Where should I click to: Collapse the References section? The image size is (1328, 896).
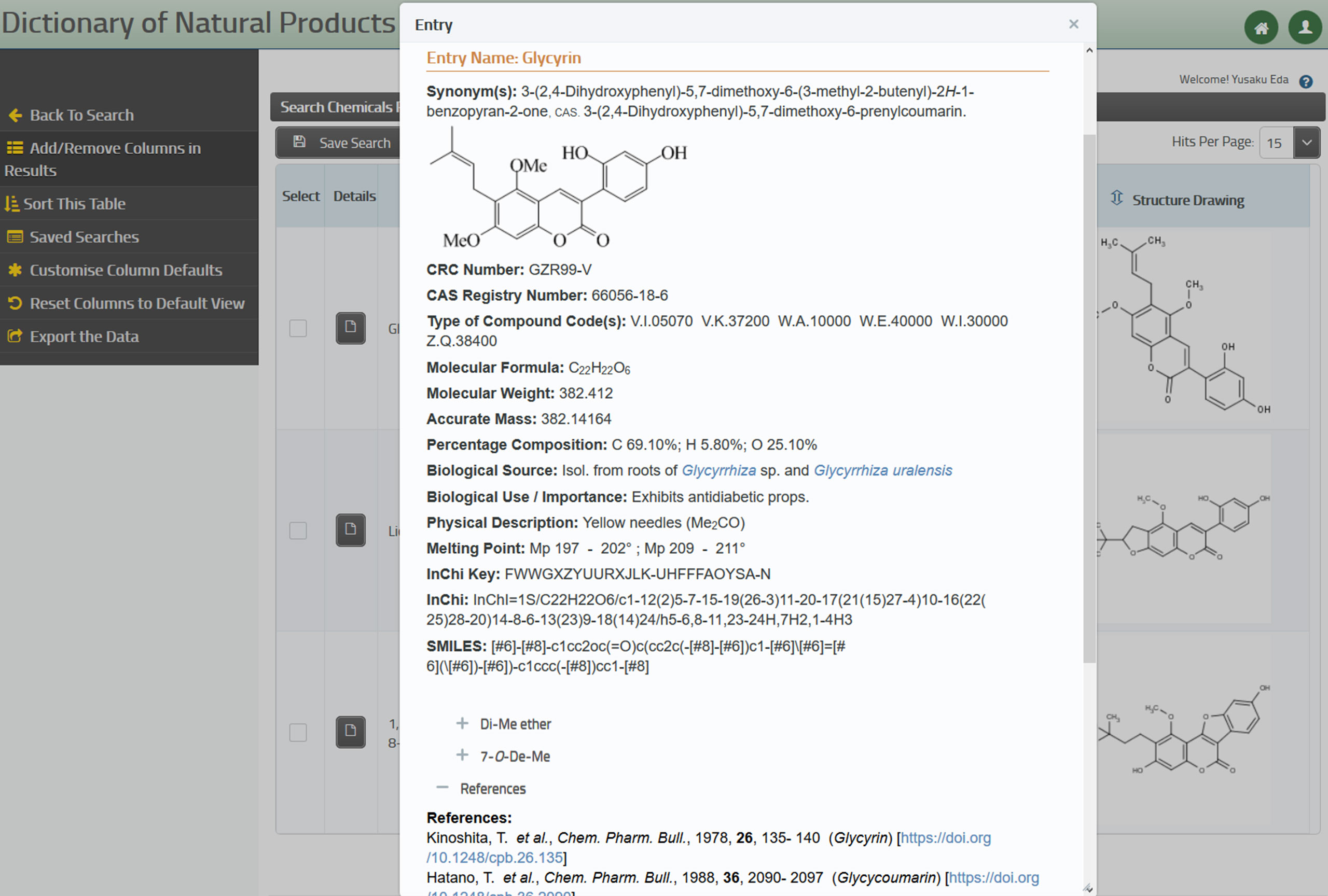(442, 788)
